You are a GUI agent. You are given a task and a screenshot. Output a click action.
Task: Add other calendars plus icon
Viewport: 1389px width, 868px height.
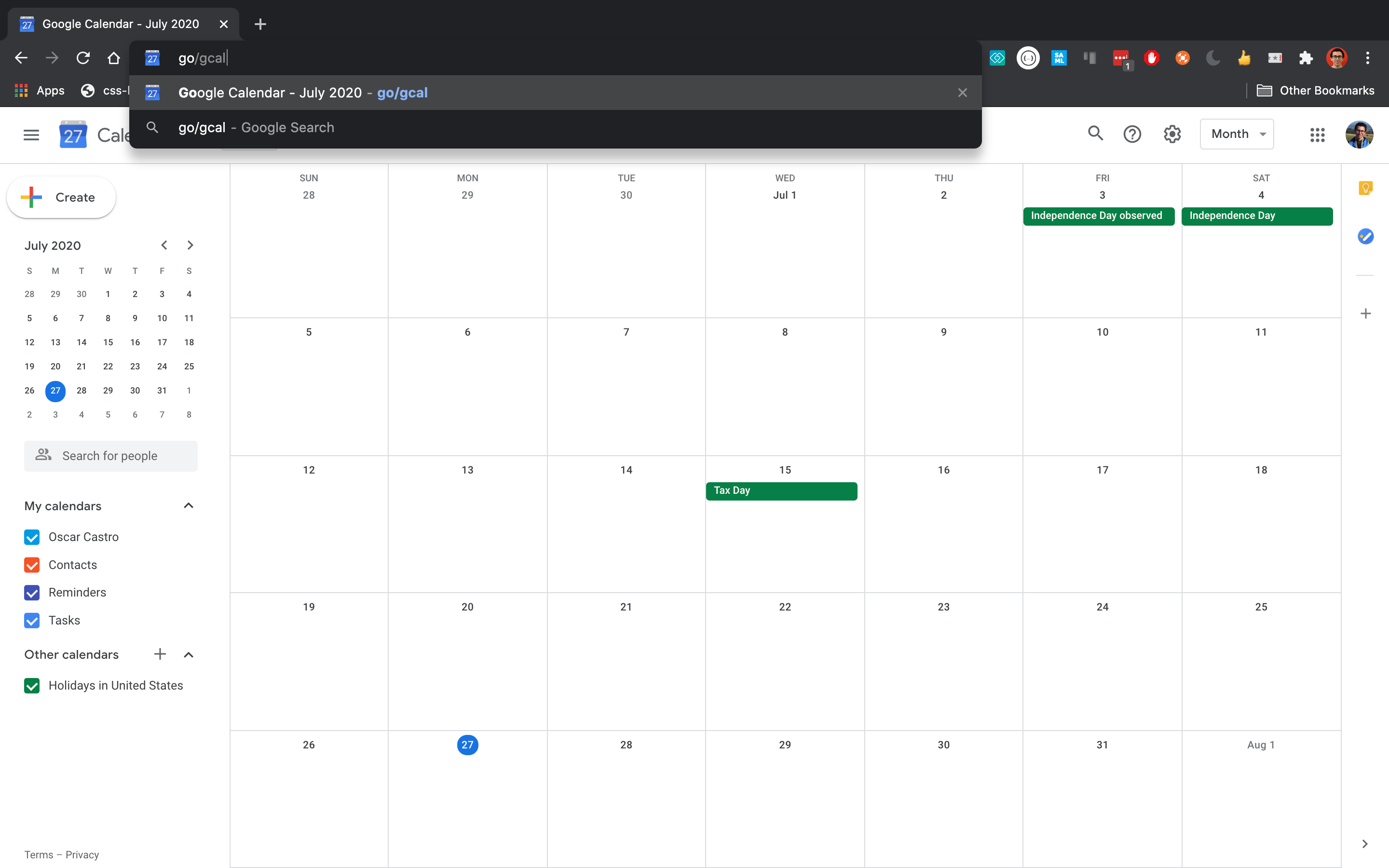click(x=160, y=654)
